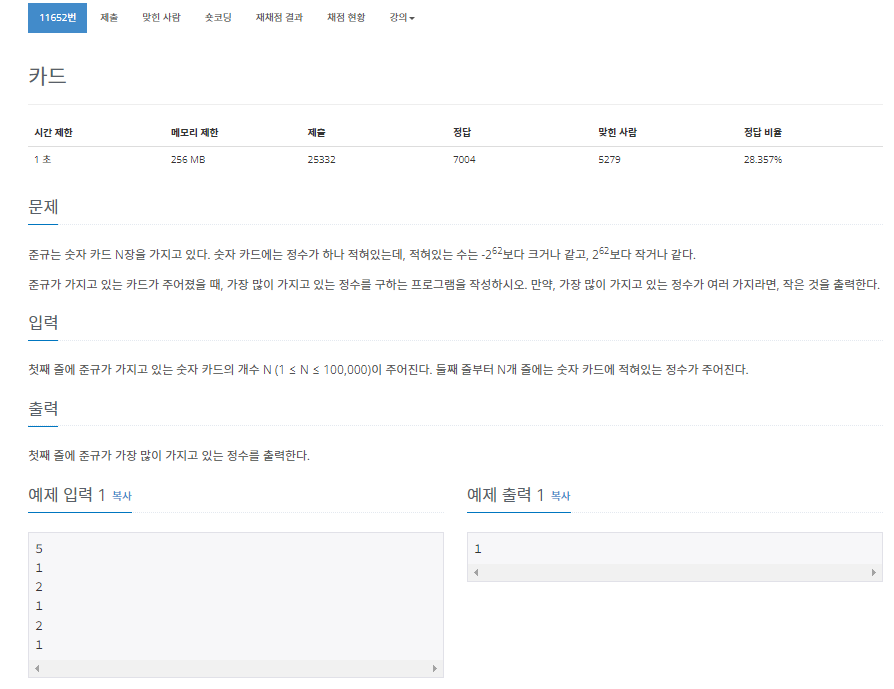
Task: Click the 정답 table column header
Action: tap(462, 132)
